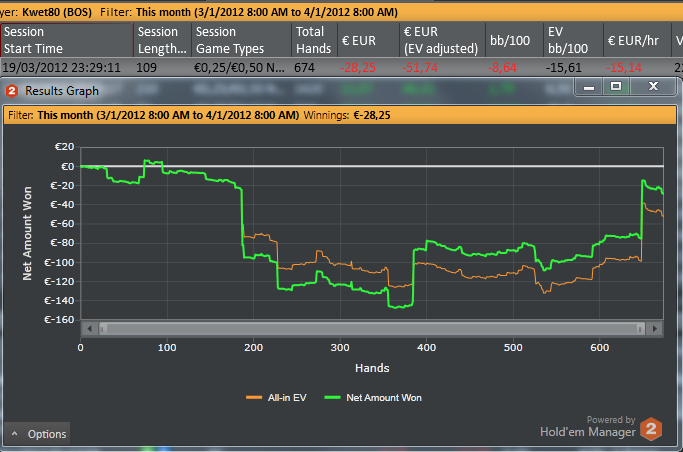Sort by bb/100 column header
Screen dimensions: 683x452
514,40
